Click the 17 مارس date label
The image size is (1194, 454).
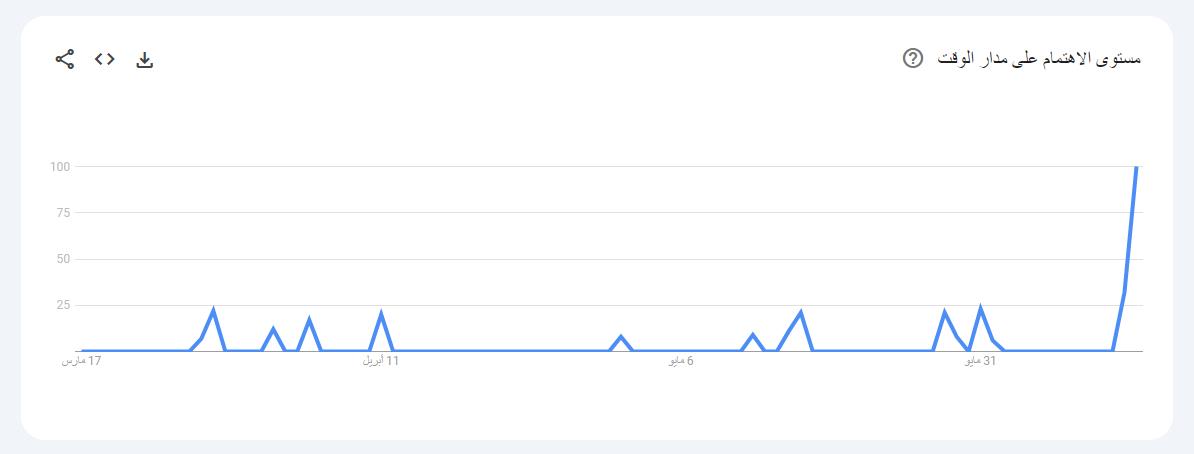tap(82, 360)
